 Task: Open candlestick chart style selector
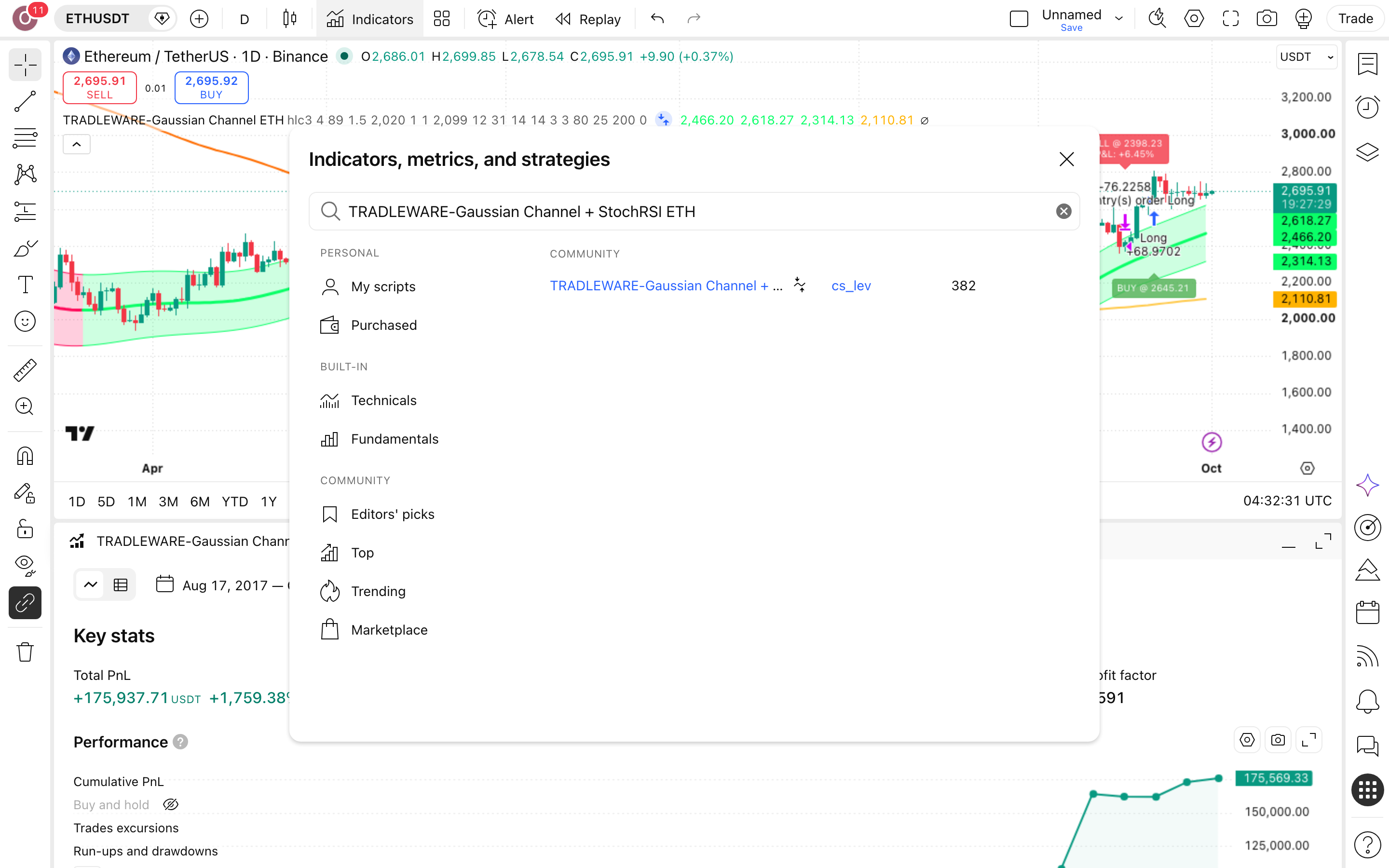290,19
